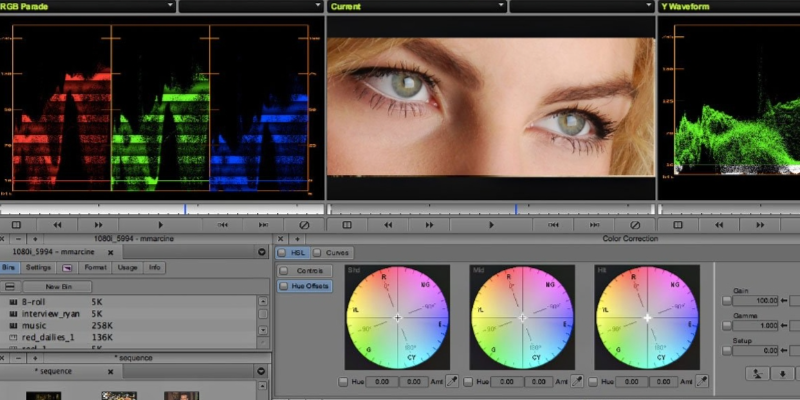Screen dimensions: 800x400
Task: Click the Shadows hue eyedropper icon
Action: (x=451, y=381)
